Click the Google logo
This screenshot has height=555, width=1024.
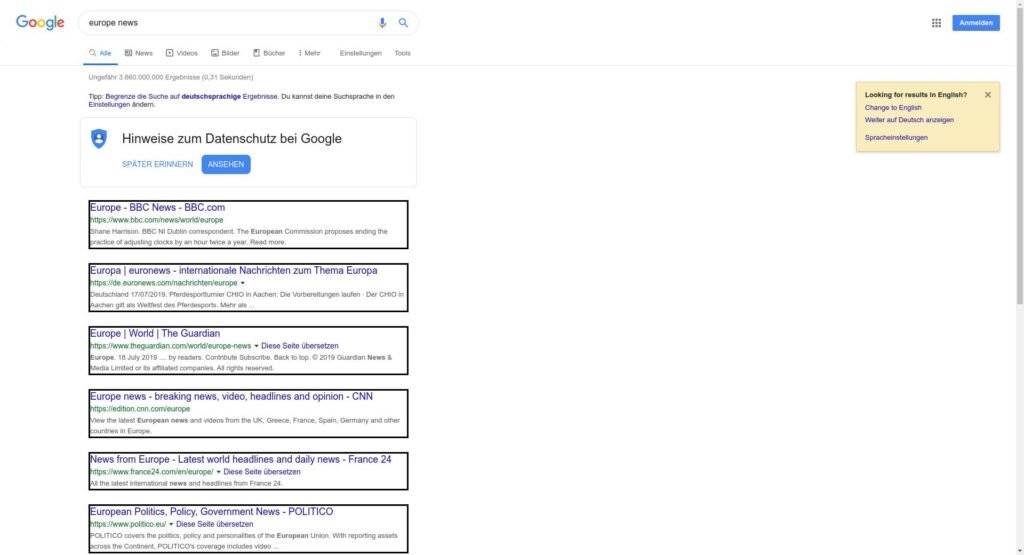click(40, 23)
